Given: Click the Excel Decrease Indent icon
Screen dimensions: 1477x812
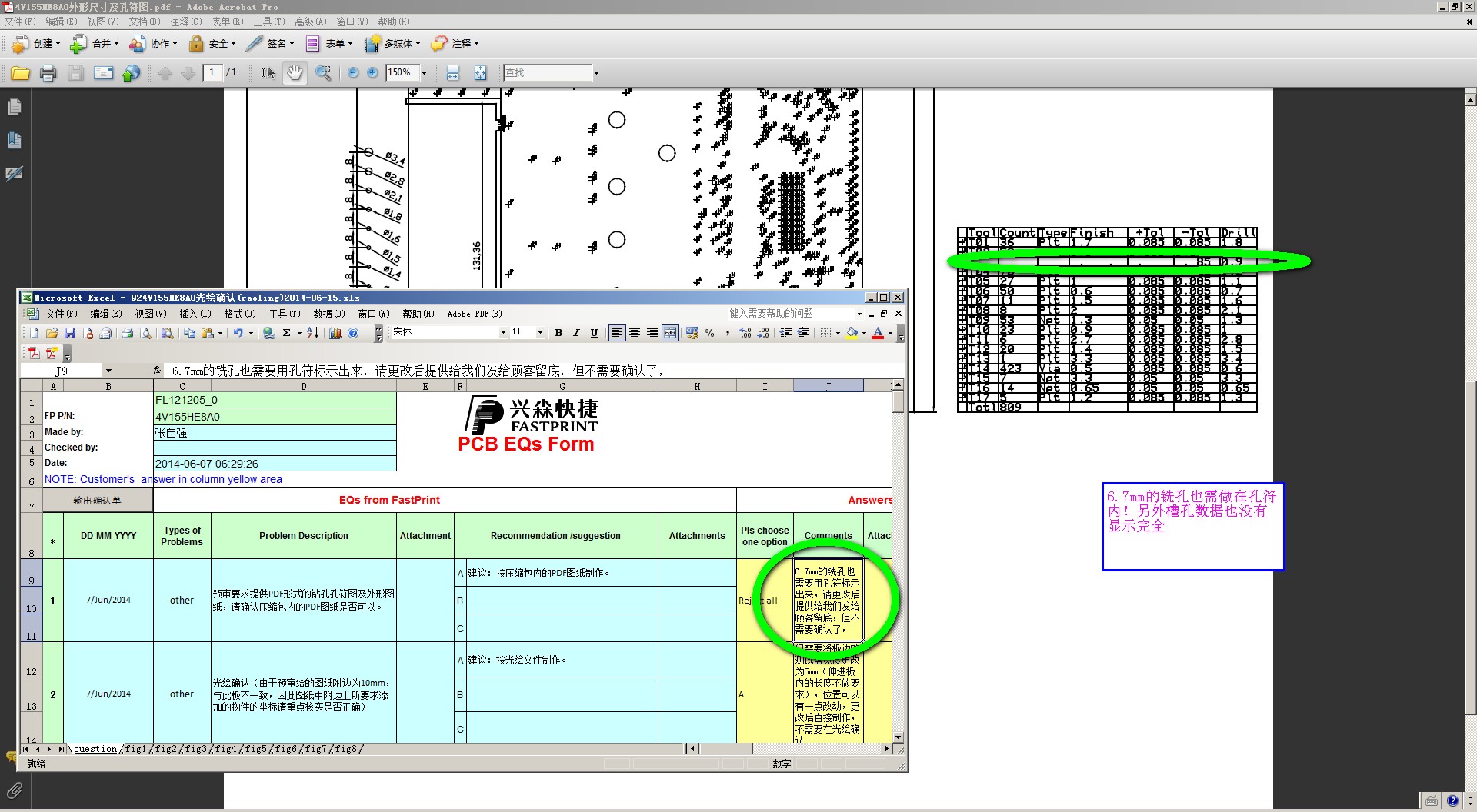Looking at the screenshot, I should tap(785, 333).
